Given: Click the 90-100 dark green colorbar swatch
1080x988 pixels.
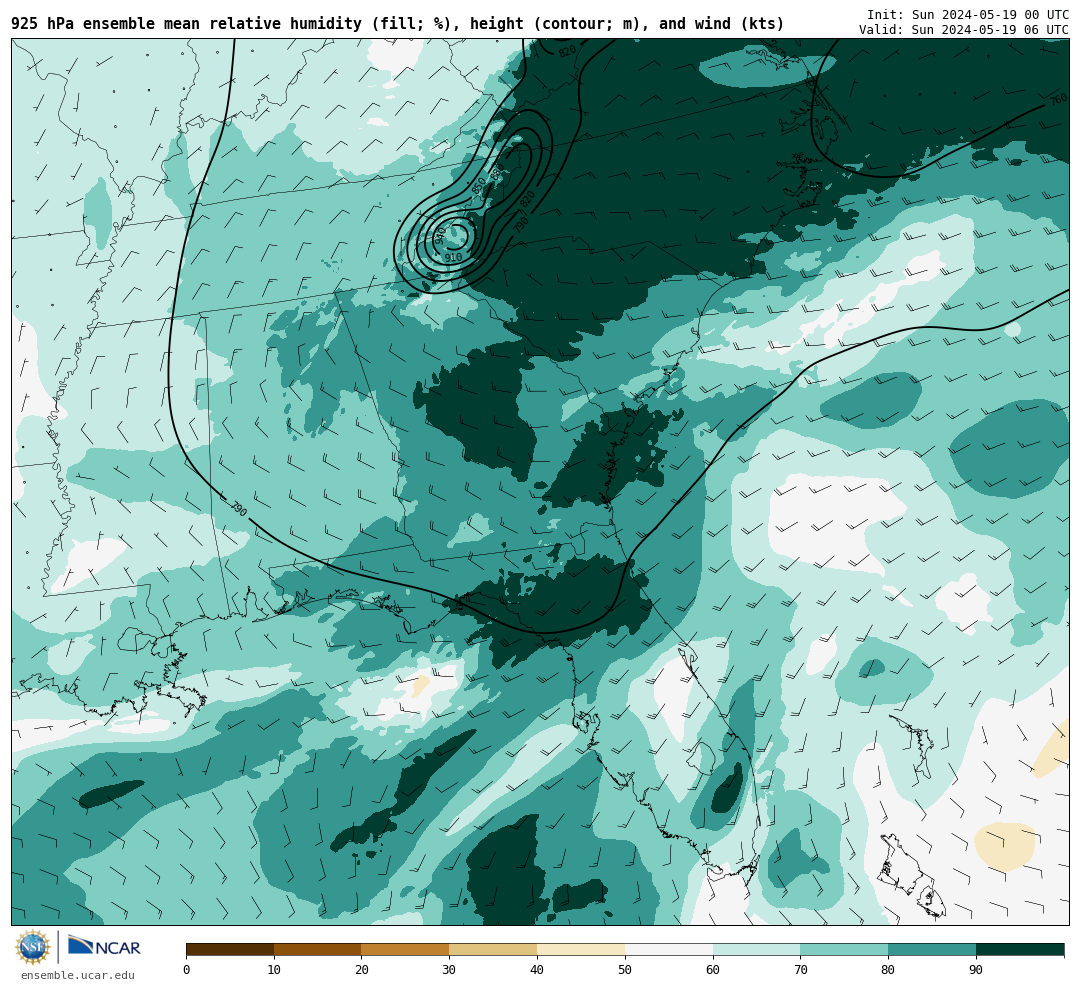Looking at the screenshot, I should [x=1020, y=949].
